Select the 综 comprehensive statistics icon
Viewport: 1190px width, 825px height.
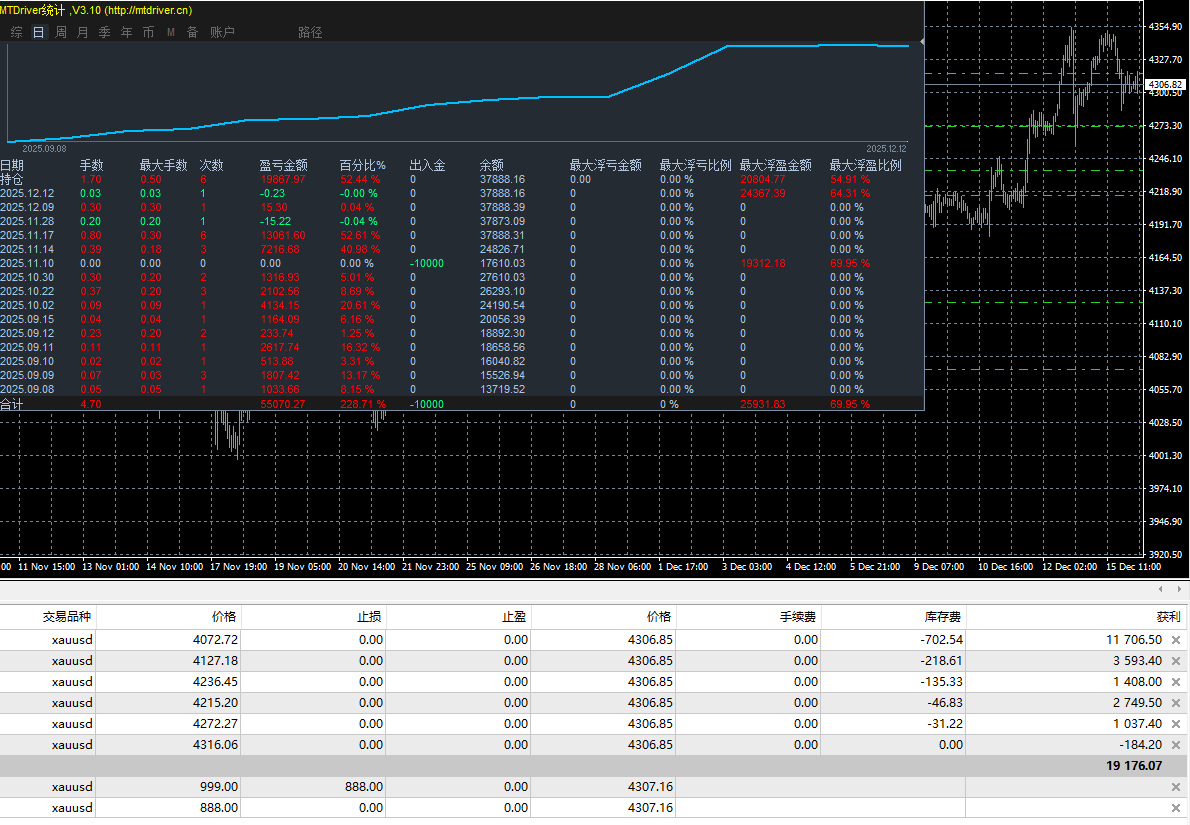click(15, 31)
